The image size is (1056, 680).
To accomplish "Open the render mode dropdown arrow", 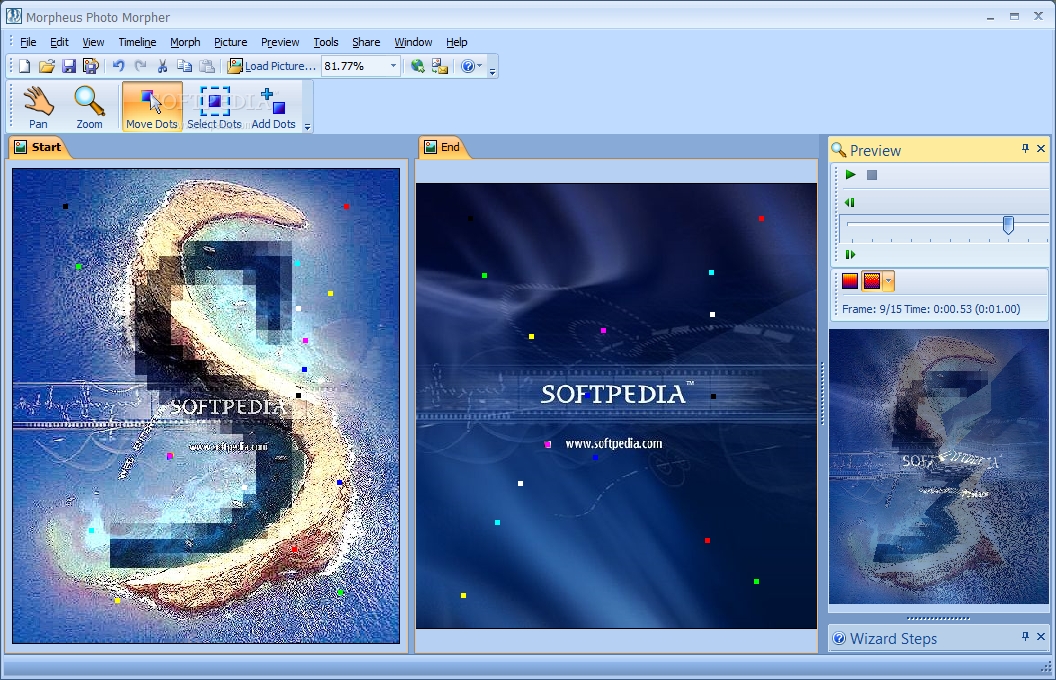I will tap(888, 281).
